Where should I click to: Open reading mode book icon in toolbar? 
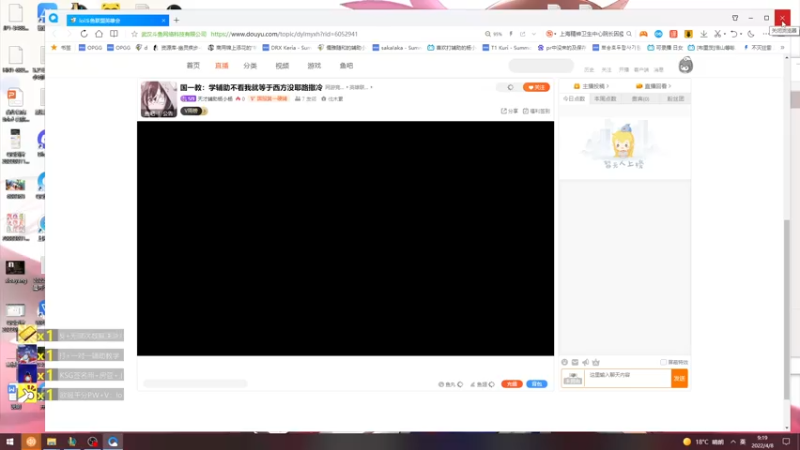(114, 34)
